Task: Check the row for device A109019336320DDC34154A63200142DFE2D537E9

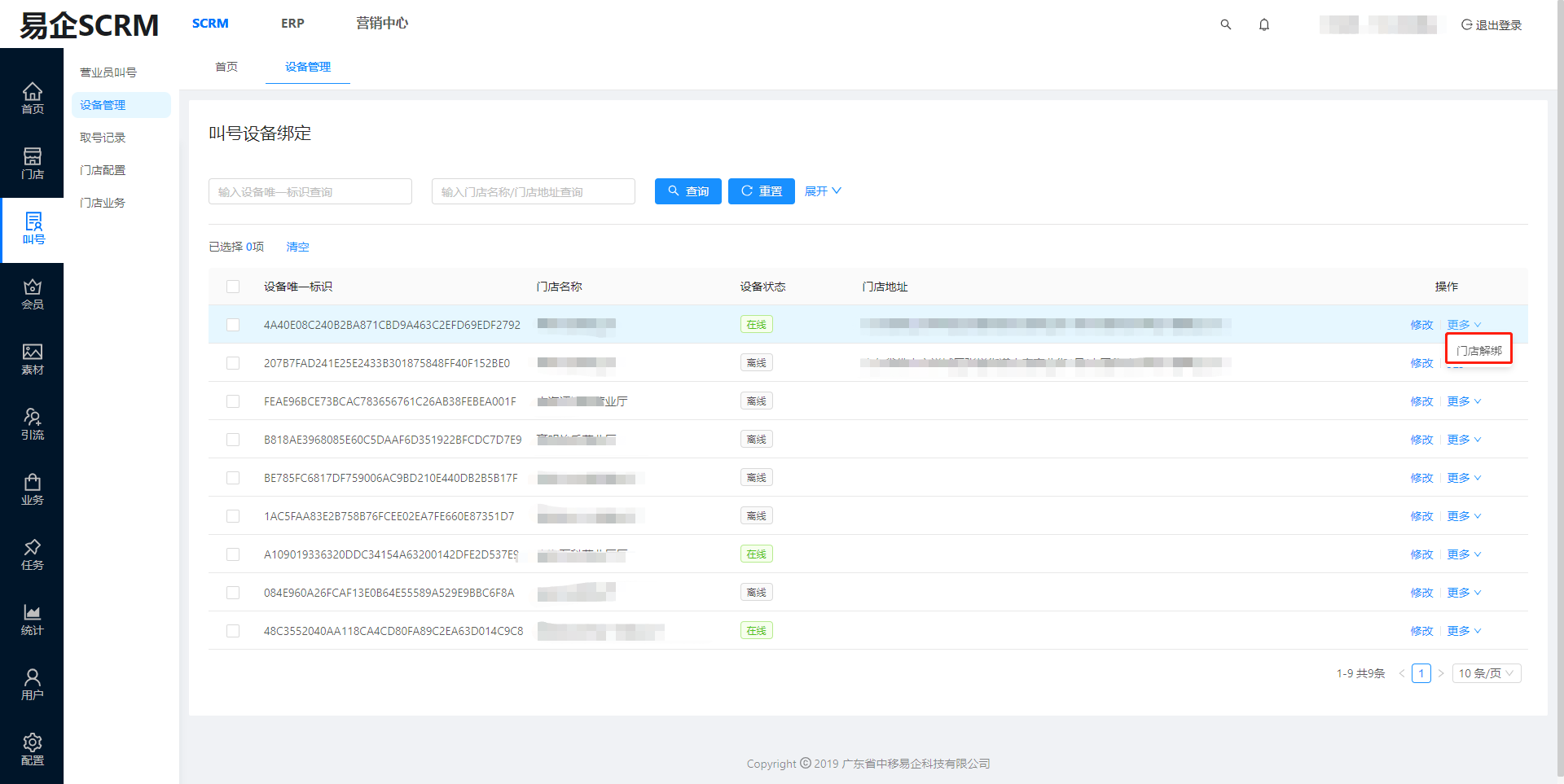Action: click(233, 554)
